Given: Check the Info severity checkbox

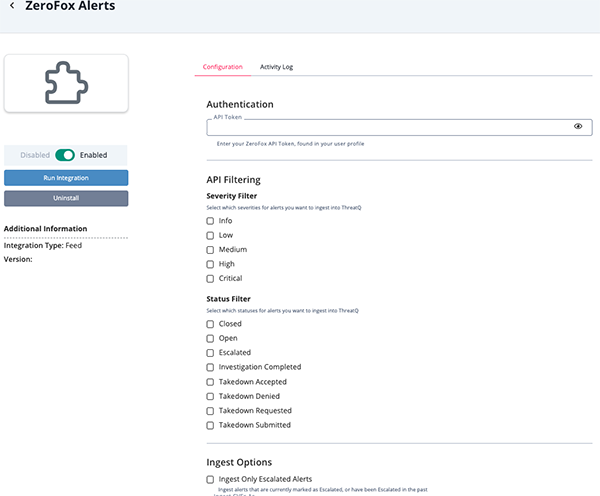Looking at the screenshot, I should pos(210,221).
